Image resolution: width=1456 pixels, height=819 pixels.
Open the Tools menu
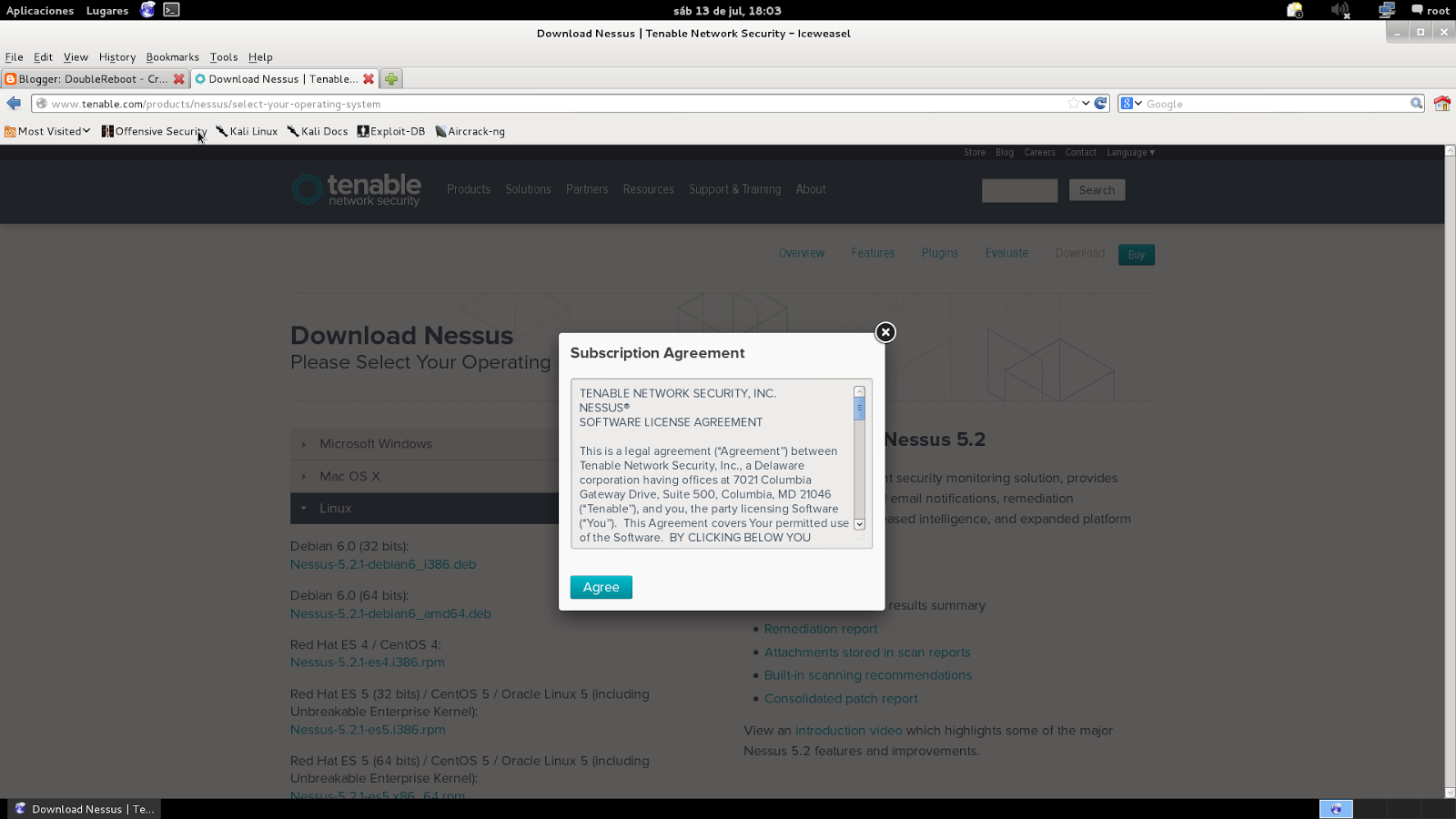(223, 56)
